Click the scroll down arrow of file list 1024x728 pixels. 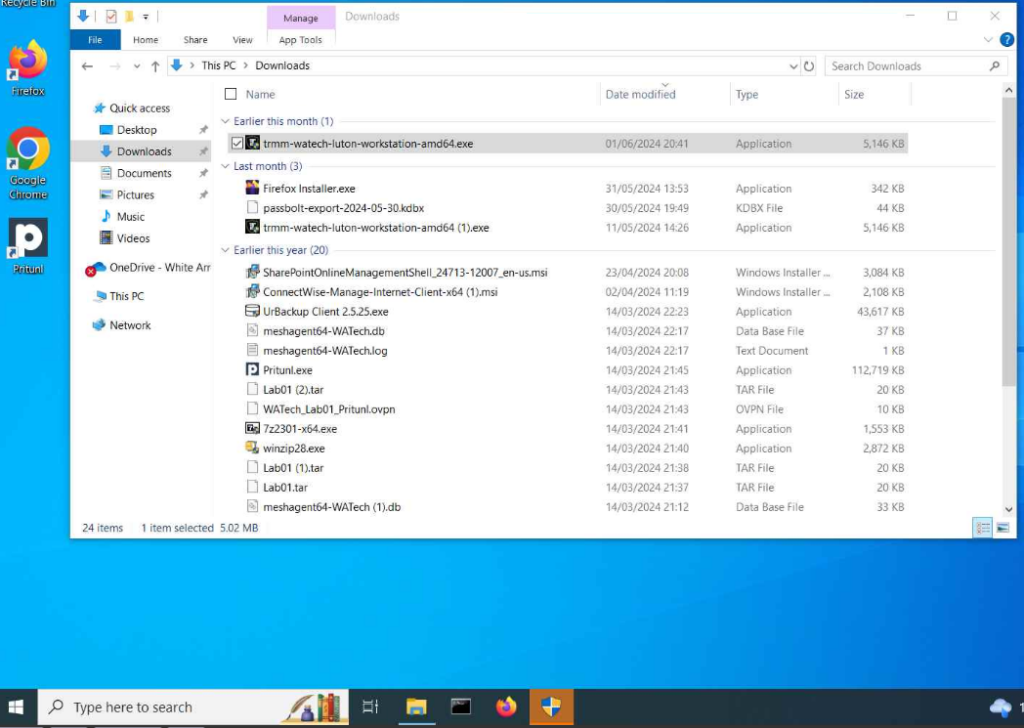[1008, 509]
